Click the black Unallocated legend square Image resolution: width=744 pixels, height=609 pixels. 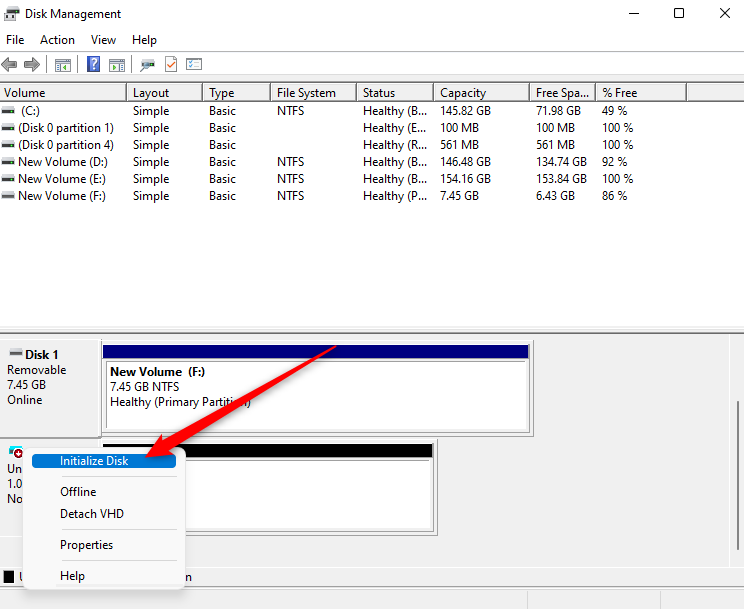click(x=9, y=577)
